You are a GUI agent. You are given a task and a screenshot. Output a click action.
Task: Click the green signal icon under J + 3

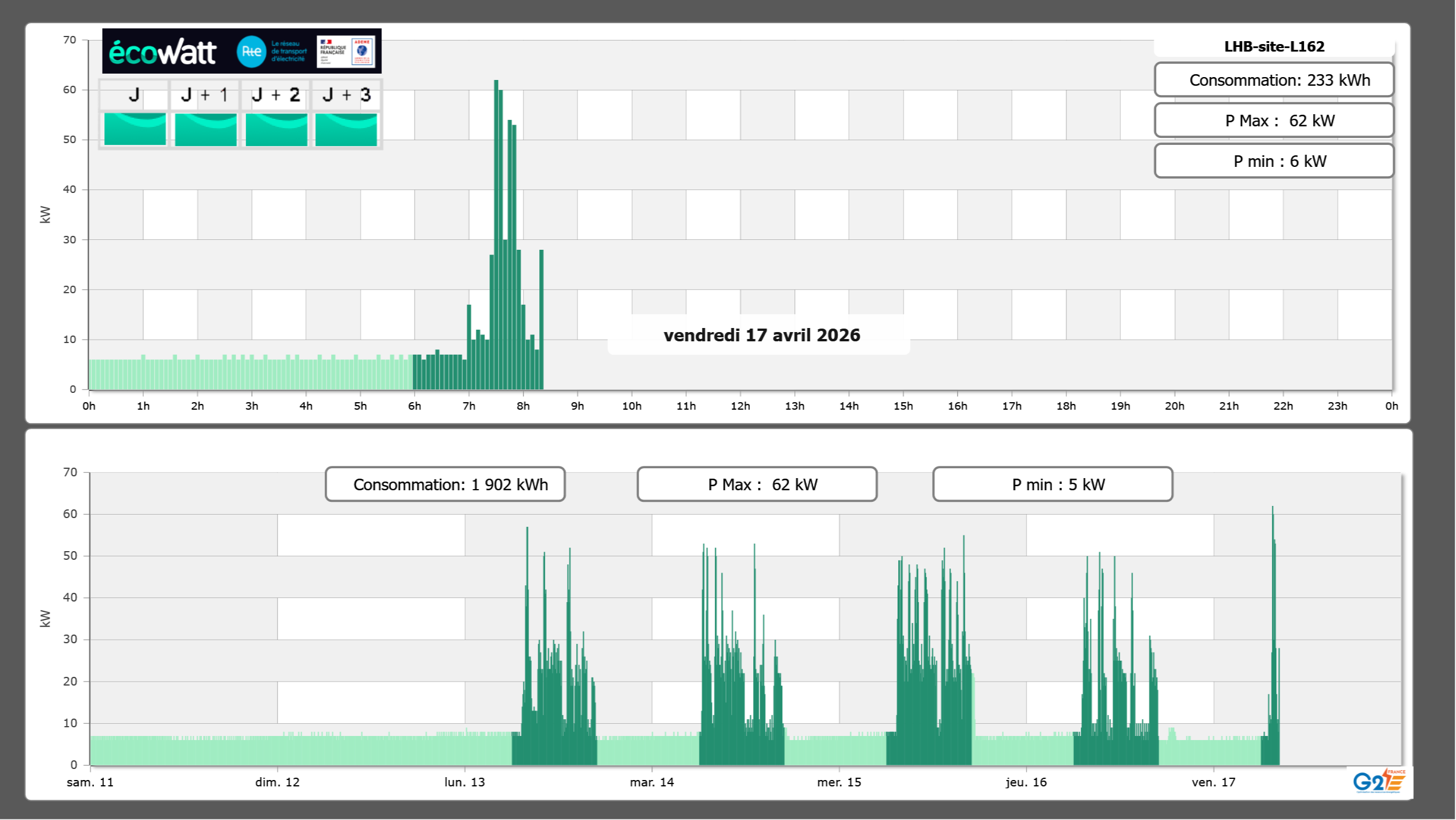coord(346,129)
